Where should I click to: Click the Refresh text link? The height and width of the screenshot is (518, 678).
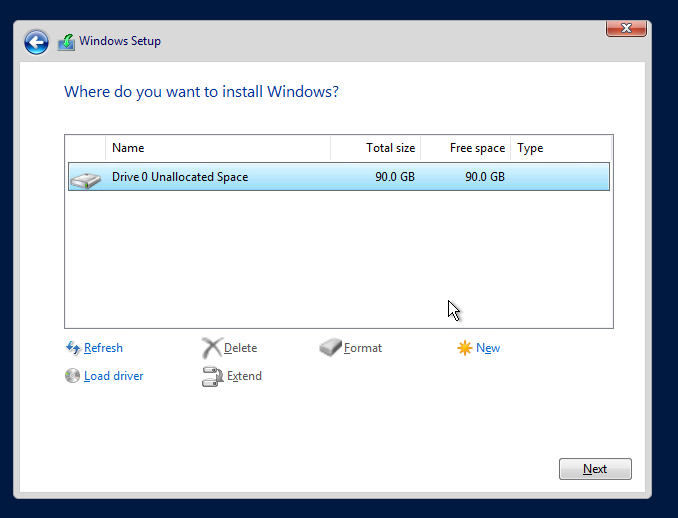[103, 348]
